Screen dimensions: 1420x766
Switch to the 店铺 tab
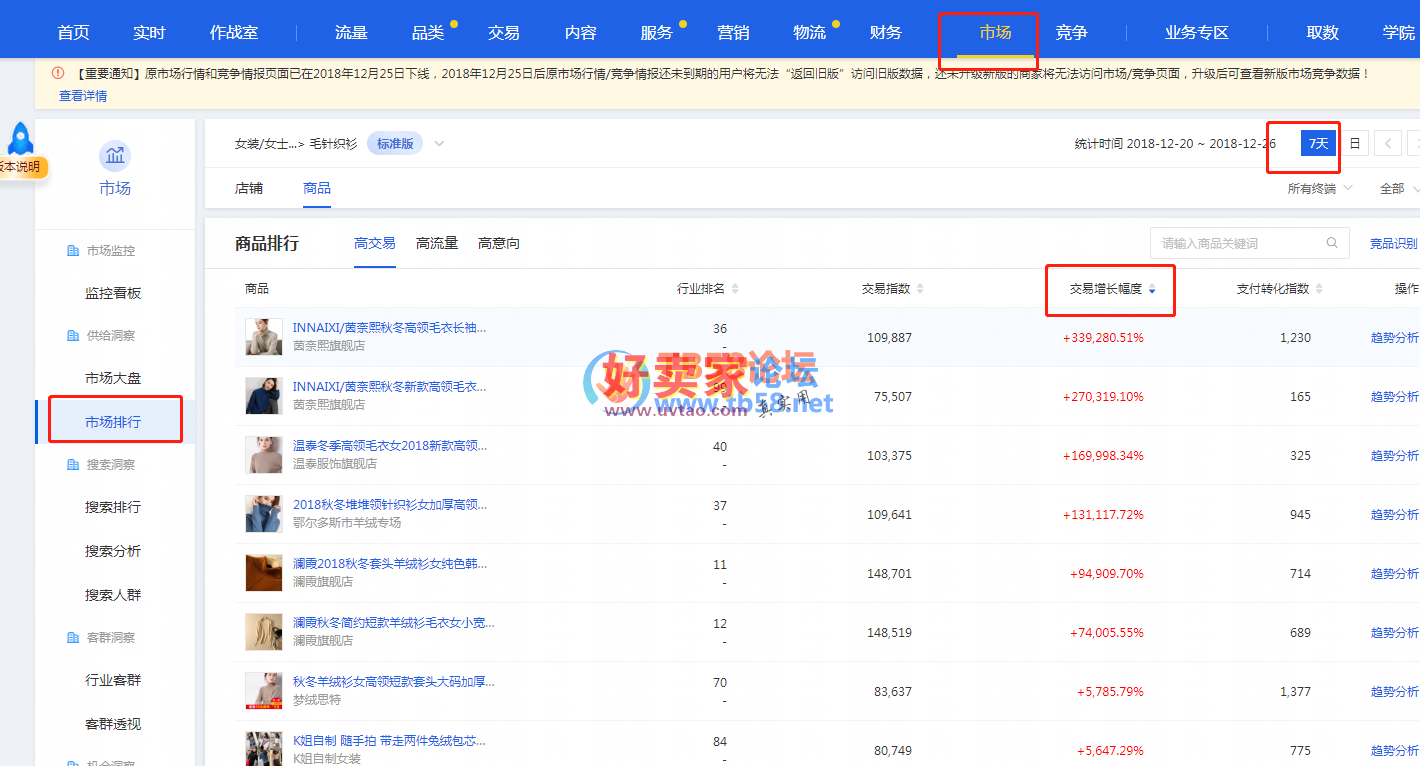click(x=249, y=188)
